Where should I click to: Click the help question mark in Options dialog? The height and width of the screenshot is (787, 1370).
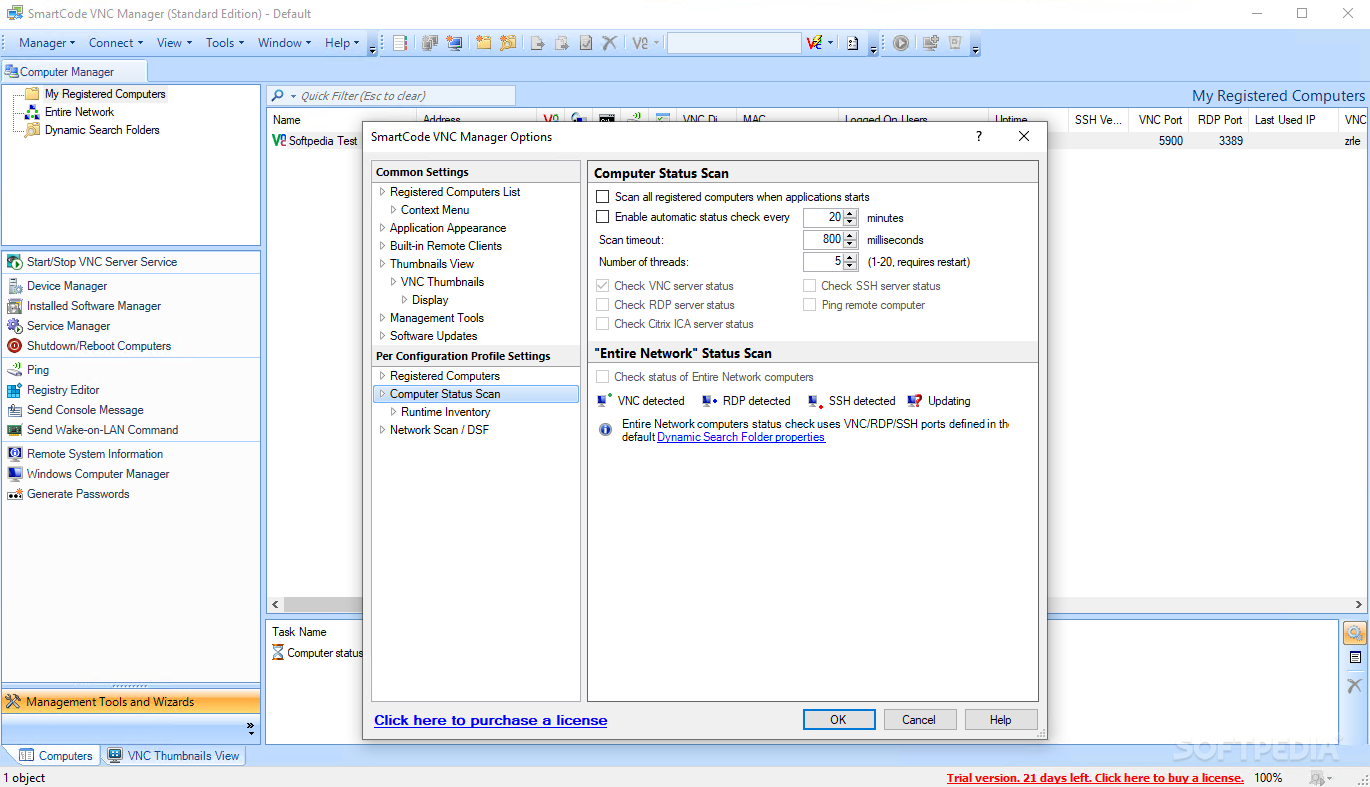979,136
